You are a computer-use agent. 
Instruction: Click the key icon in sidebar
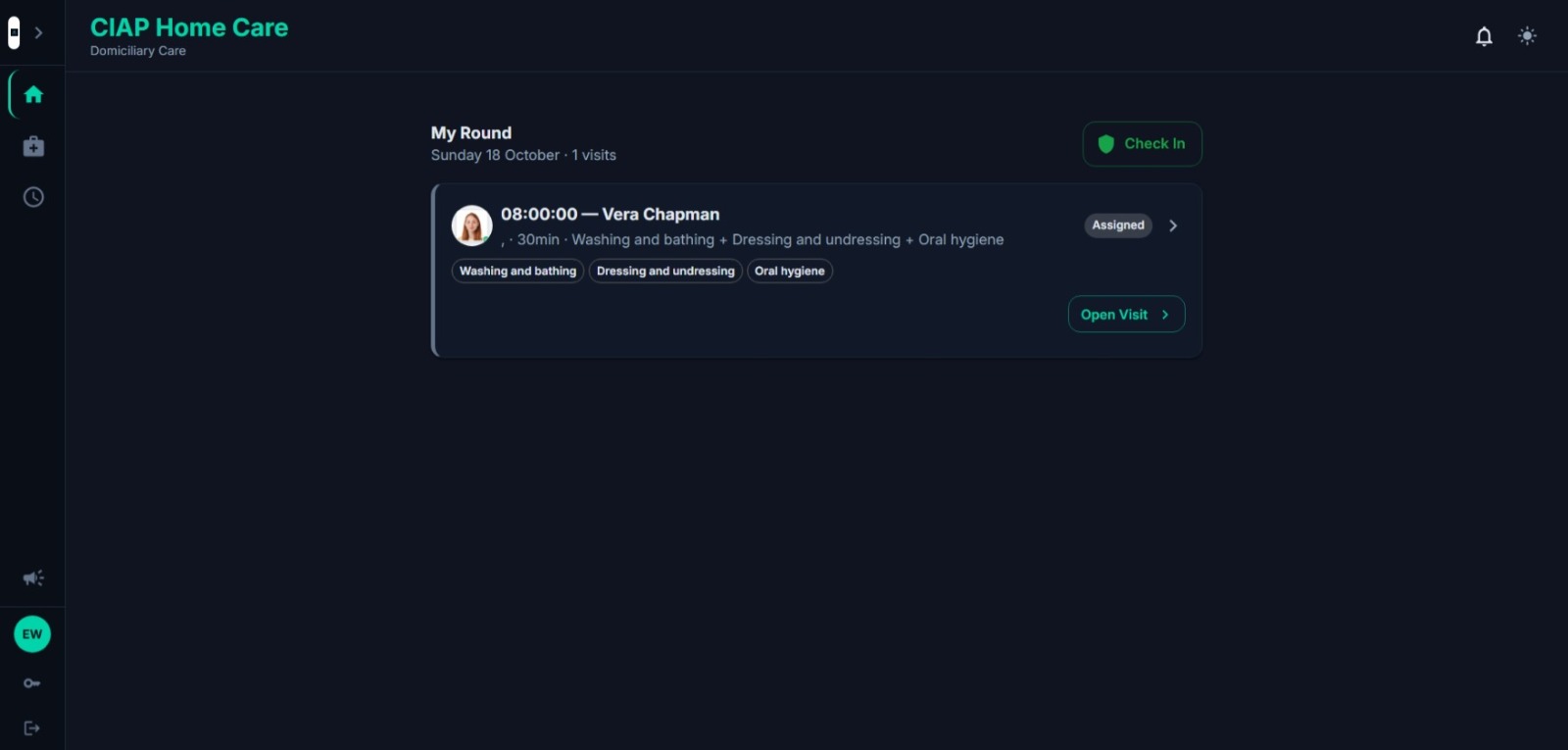32,683
